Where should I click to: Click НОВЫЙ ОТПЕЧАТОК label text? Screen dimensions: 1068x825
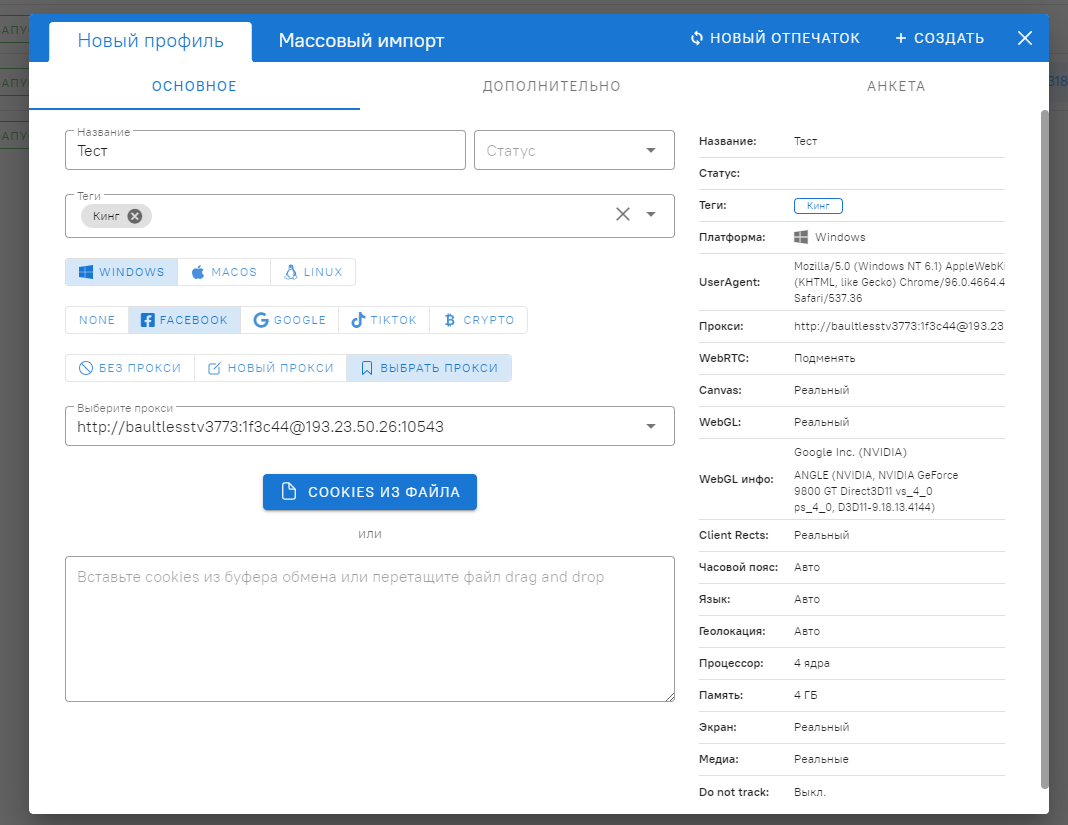(x=785, y=38)
